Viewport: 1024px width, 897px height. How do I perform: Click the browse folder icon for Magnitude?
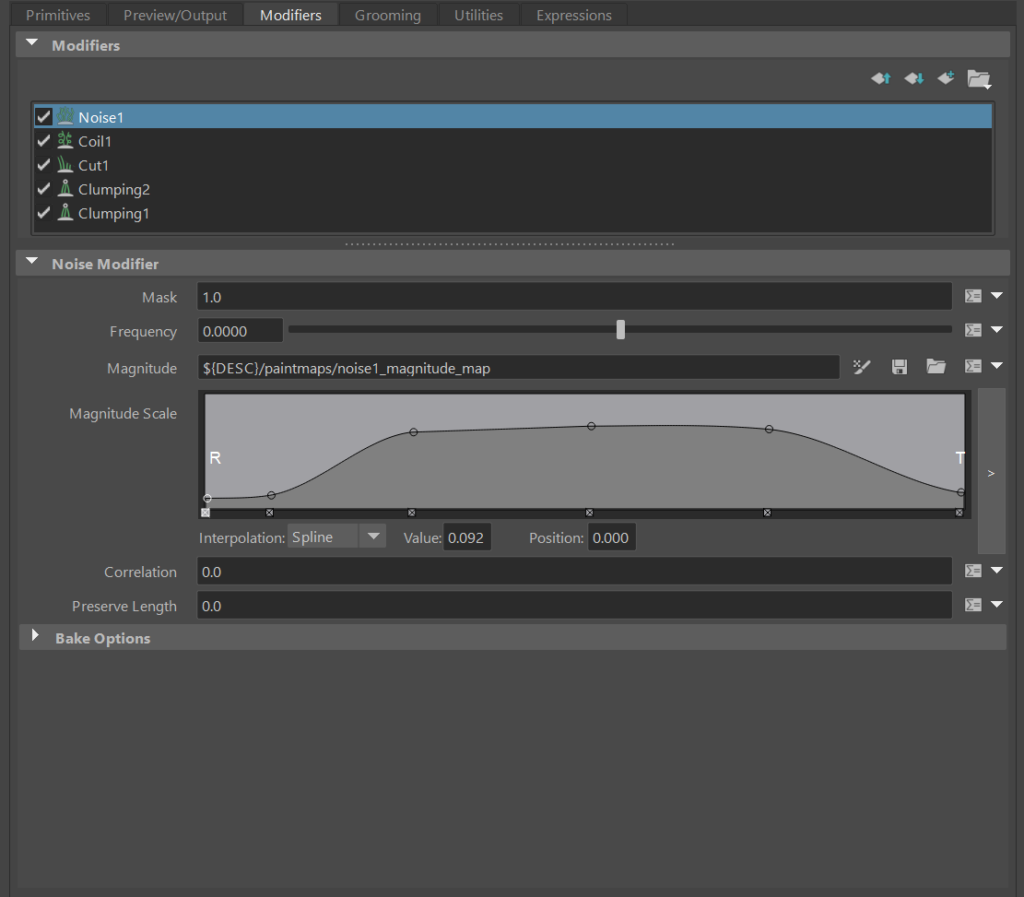[x=935, y=367]
